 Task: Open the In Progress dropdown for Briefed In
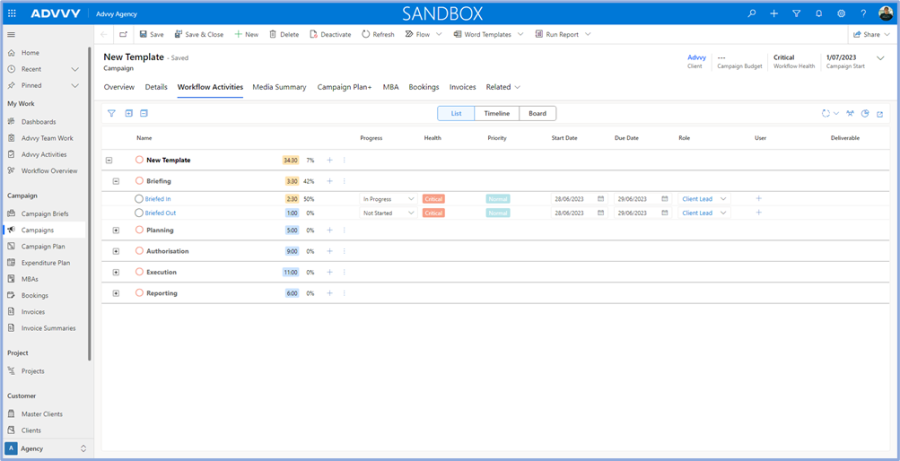(x=388, y=199)
